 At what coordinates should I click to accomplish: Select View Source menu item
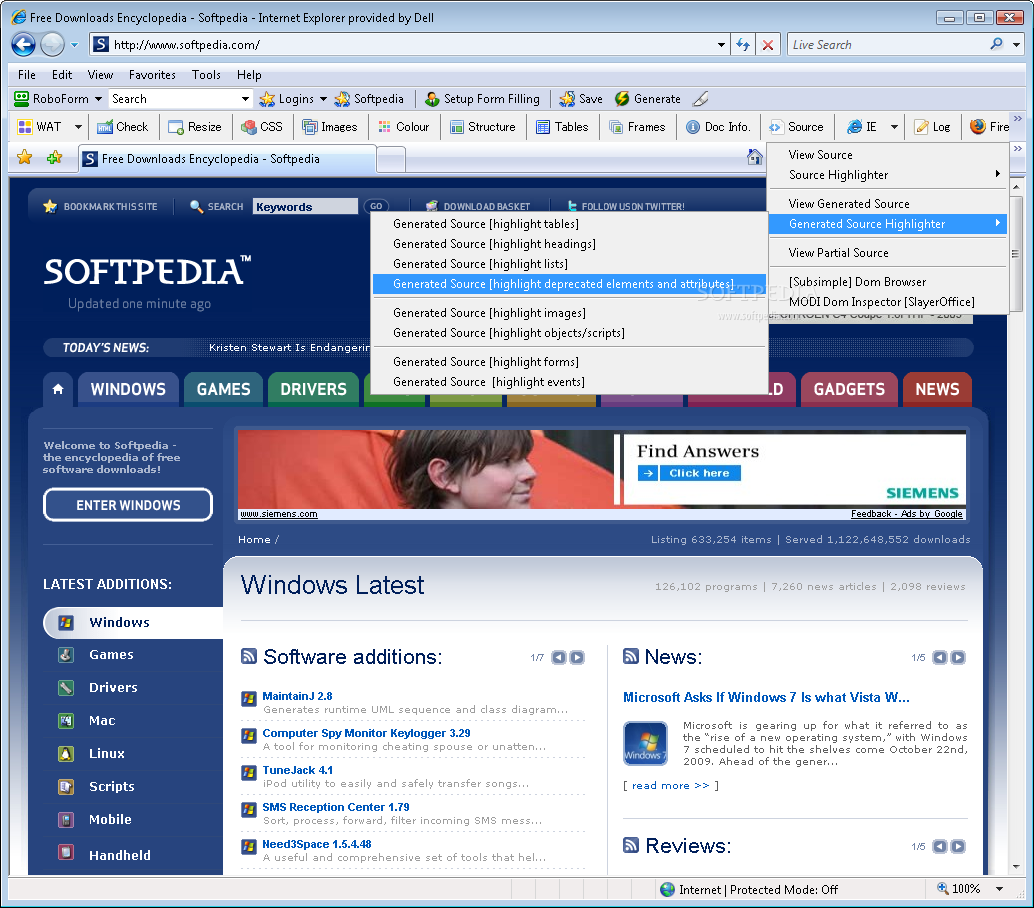pos(888,155)
